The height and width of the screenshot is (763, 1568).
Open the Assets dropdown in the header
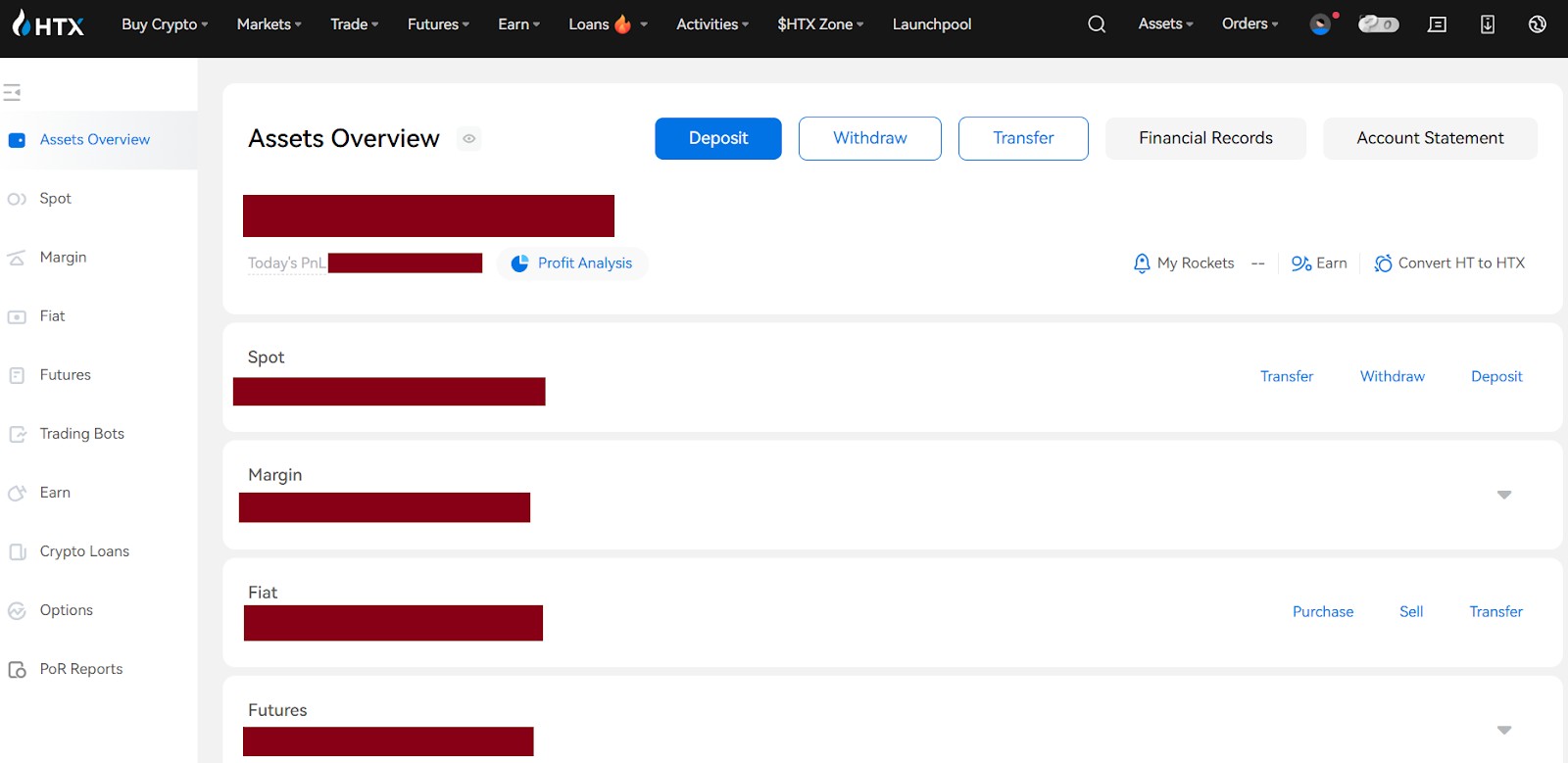(1166, 24)
